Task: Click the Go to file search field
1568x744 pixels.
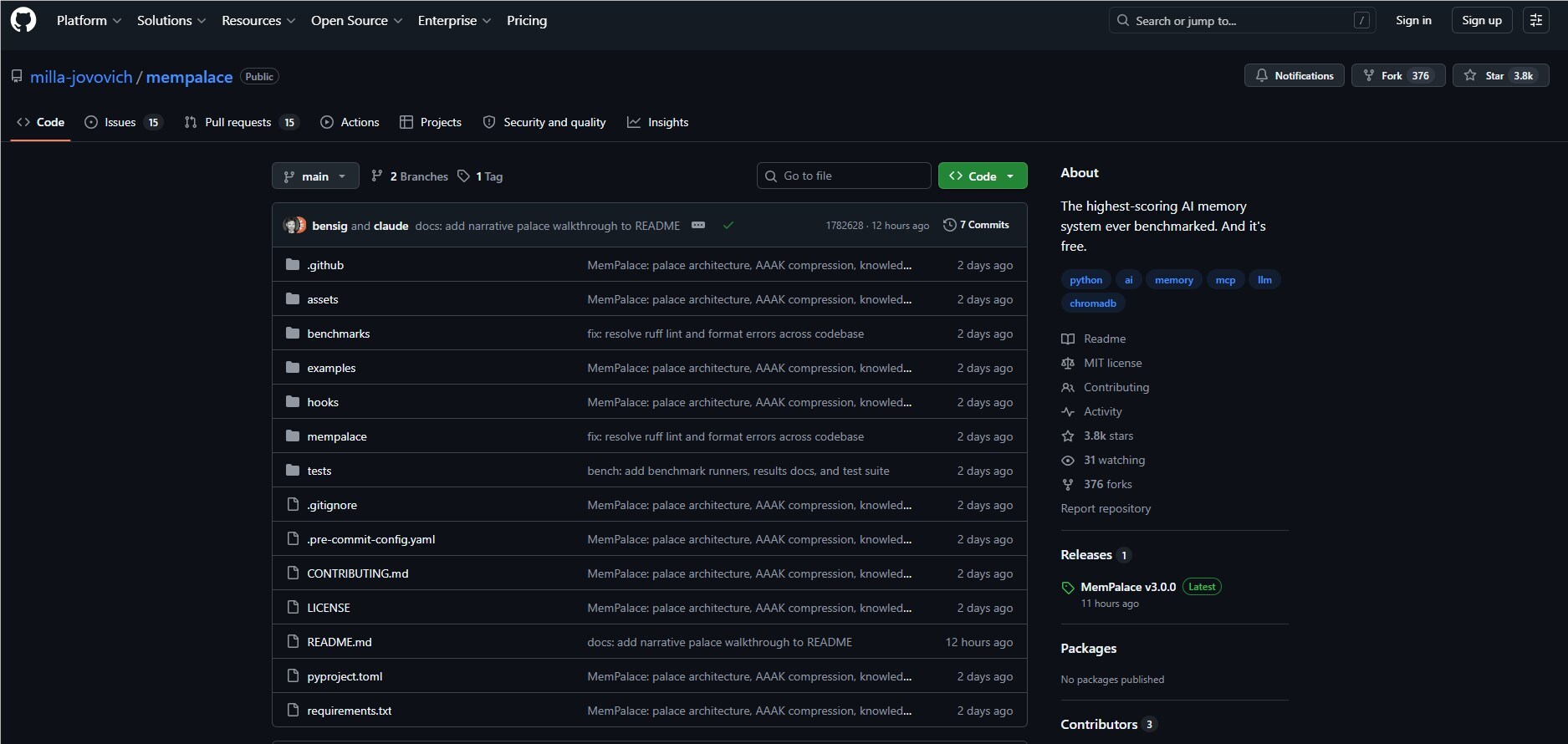Action: (845, 176)
